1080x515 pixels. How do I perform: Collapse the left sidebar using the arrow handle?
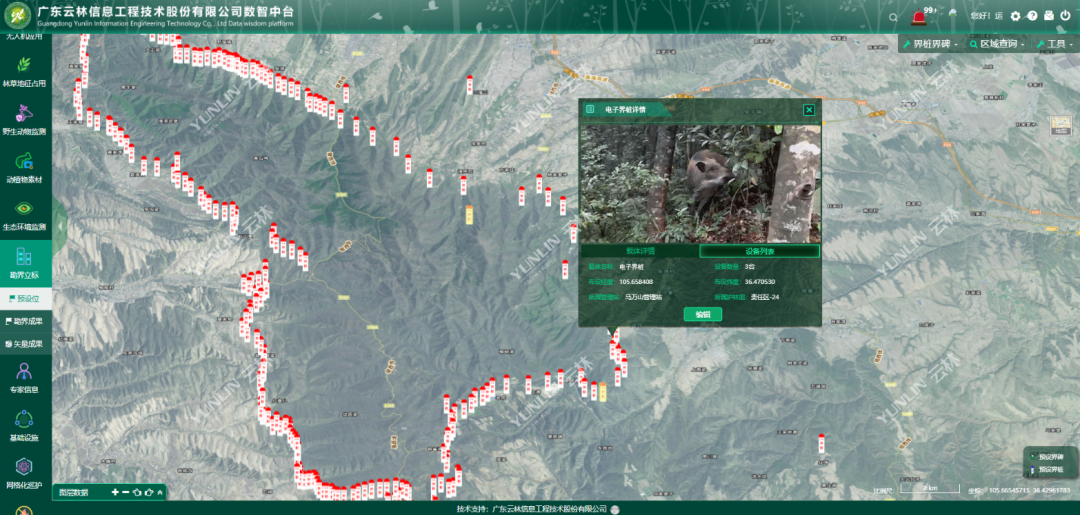coord(57,226)
